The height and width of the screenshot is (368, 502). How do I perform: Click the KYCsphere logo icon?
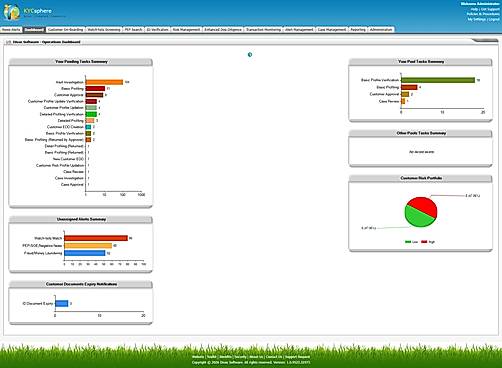12,13
